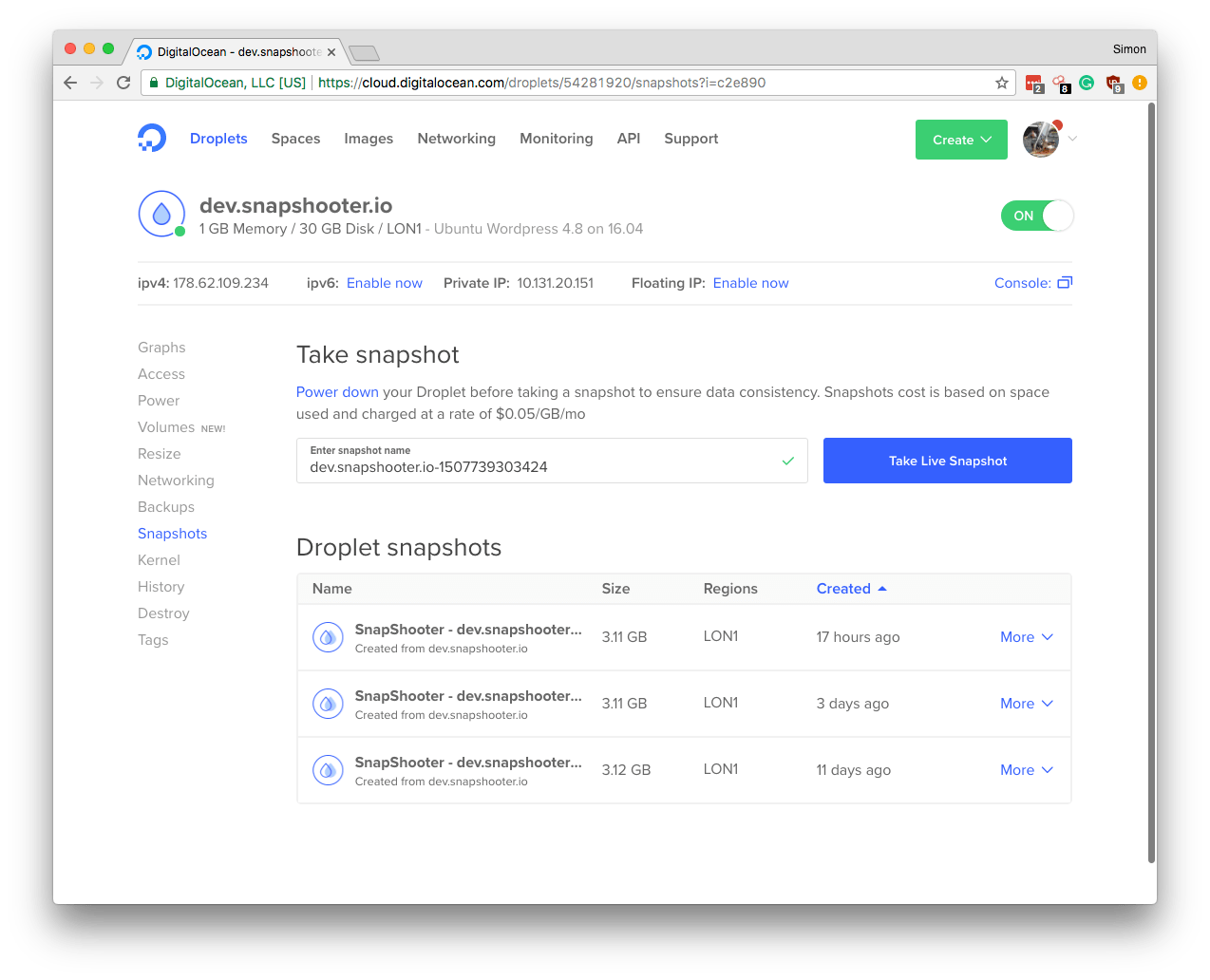Viewport: 1210px width, 980px height.
Task: Click the Grammarly extension icon
Action: [x=1087, y=83]
